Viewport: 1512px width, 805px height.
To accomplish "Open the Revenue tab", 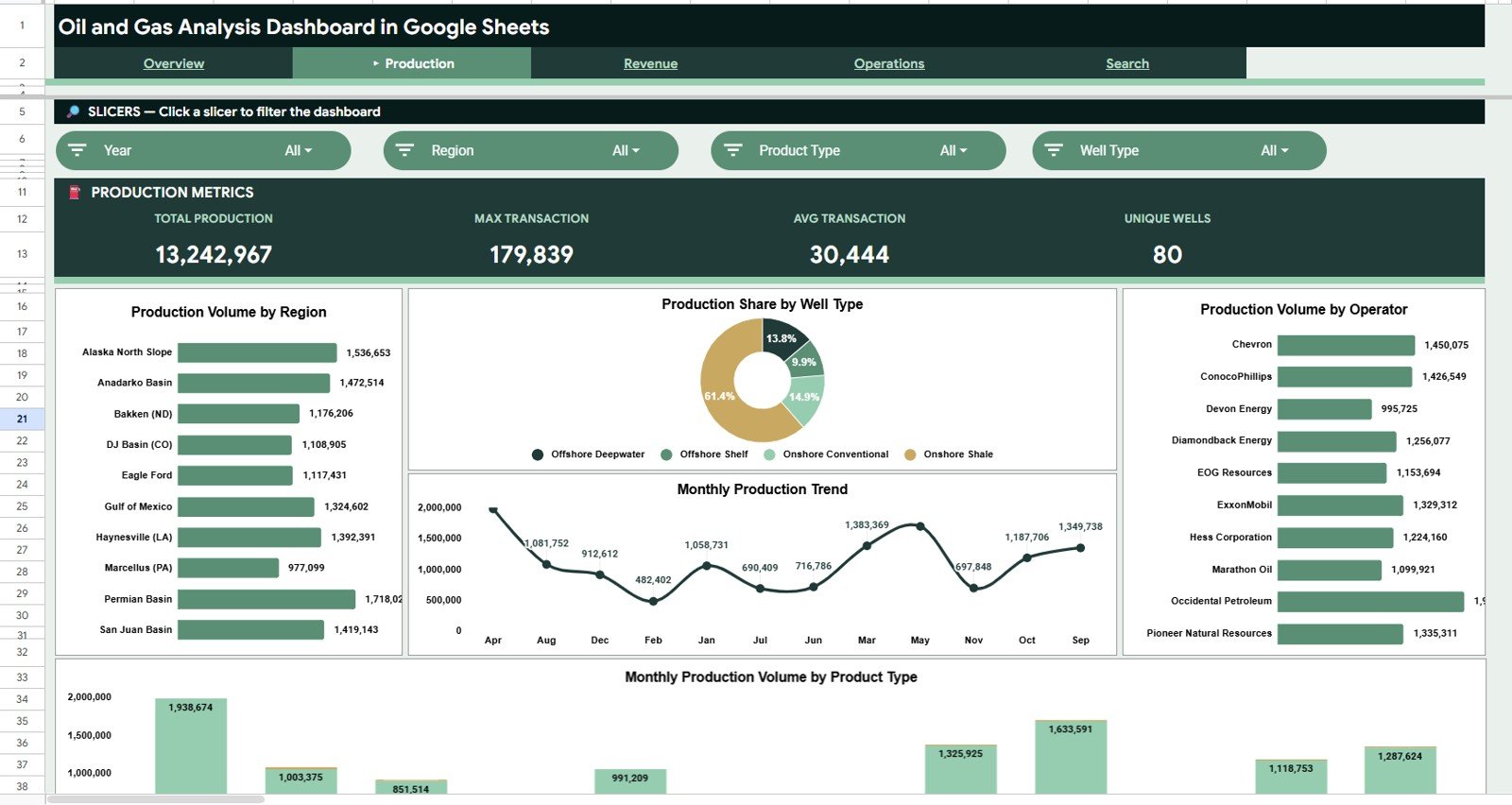I will click(650, 63).
